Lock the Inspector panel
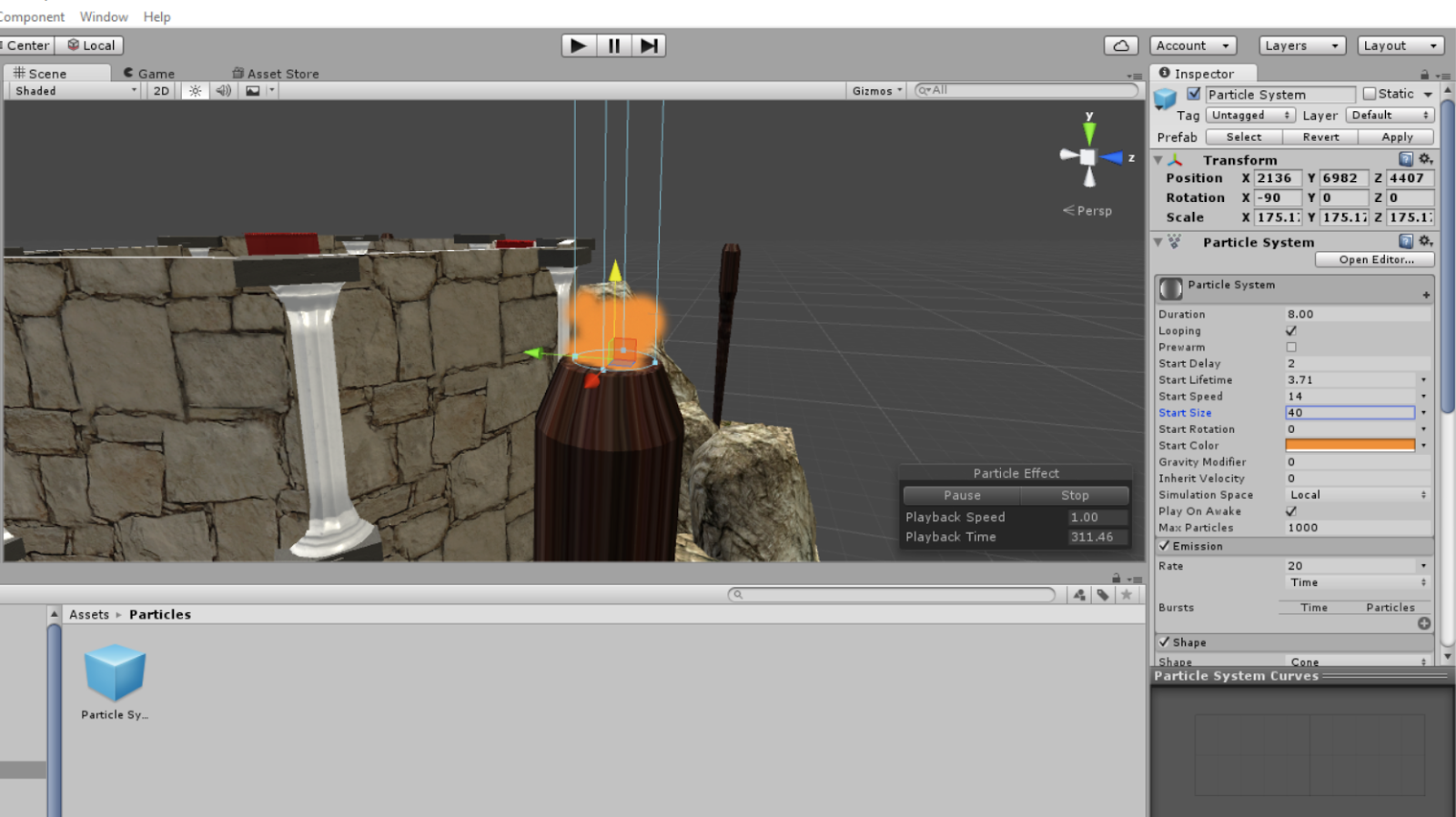The width and height of the screenshot is (1456, 817). (x=1424, y=75)
